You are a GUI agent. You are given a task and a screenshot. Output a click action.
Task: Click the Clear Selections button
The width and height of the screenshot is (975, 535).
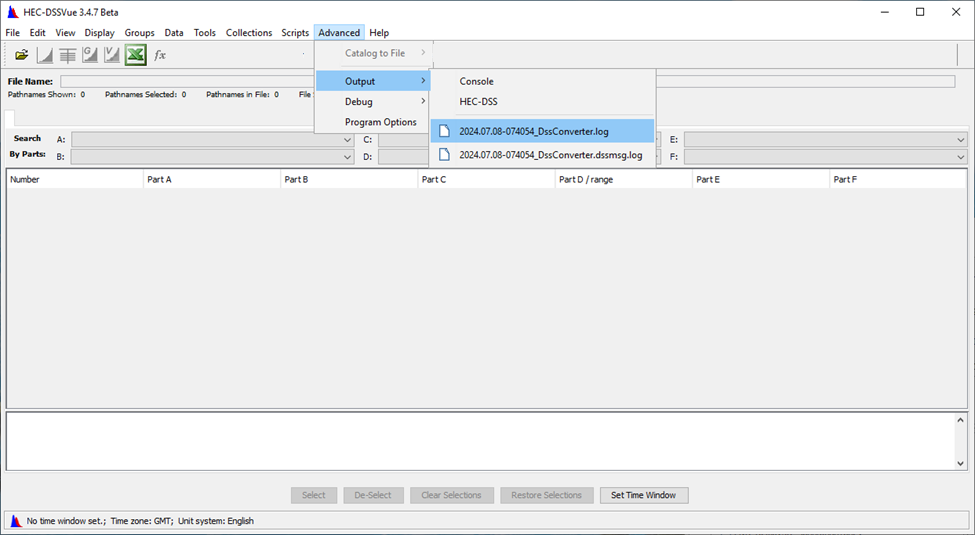coord(451,495)
